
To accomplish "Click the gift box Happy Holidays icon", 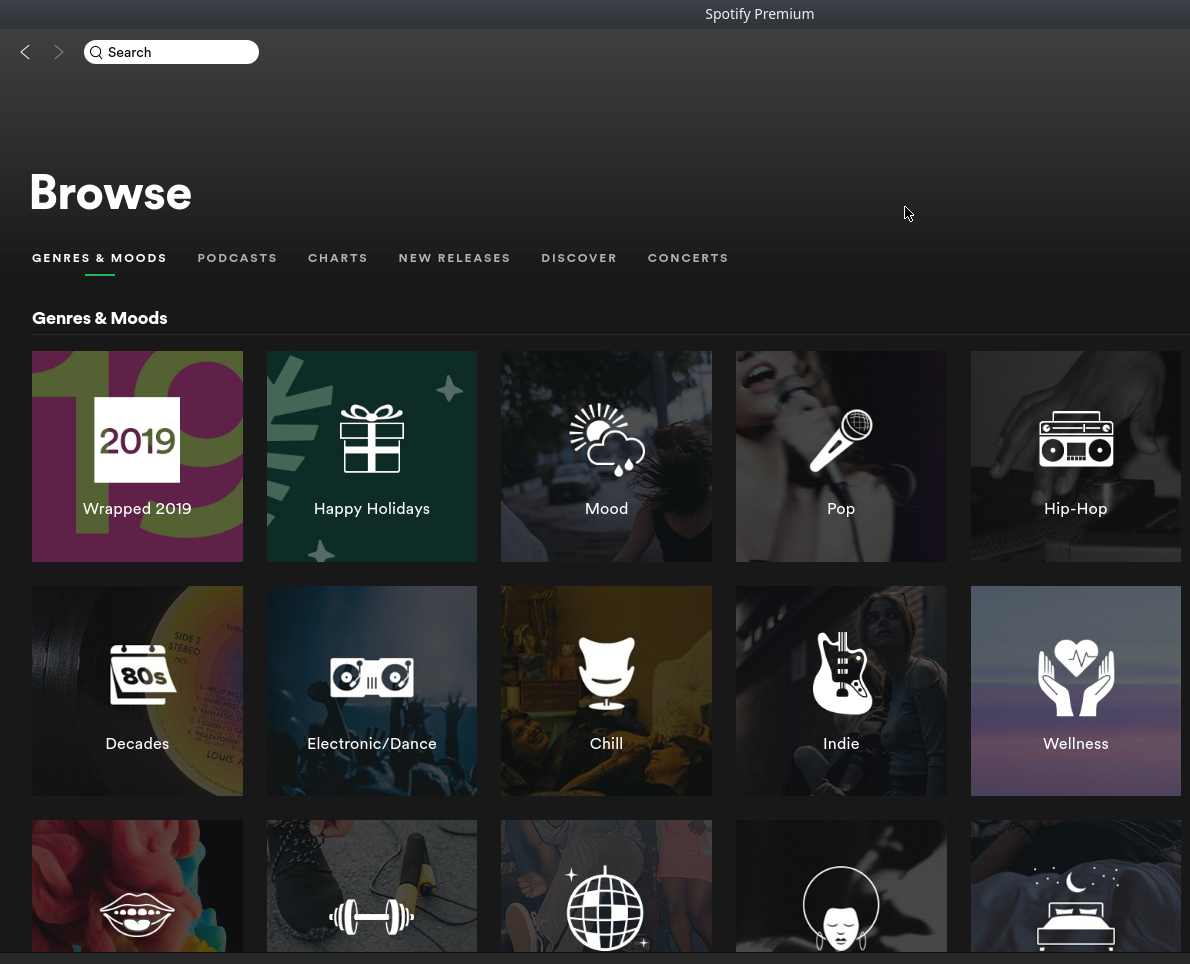I will click(x=372, y=439).
